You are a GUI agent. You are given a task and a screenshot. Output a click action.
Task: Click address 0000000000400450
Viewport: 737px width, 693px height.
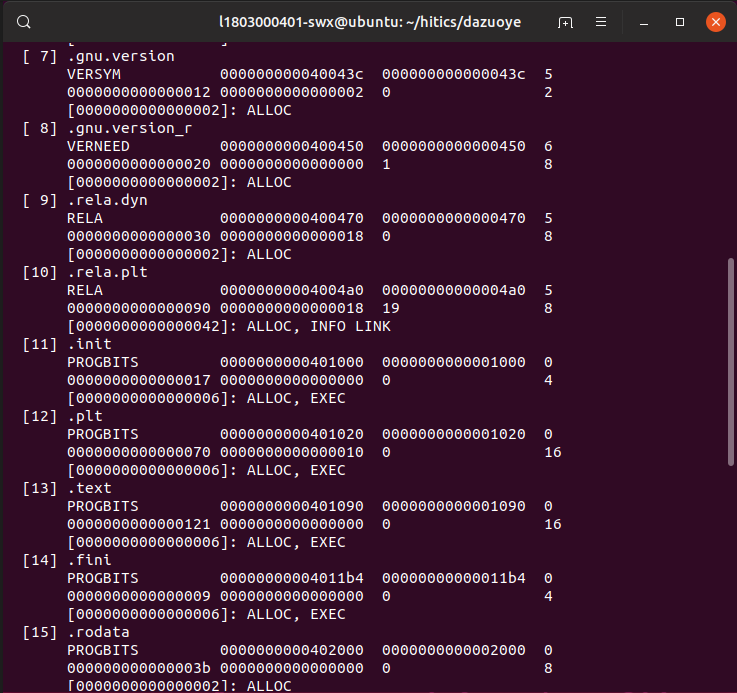292,146
